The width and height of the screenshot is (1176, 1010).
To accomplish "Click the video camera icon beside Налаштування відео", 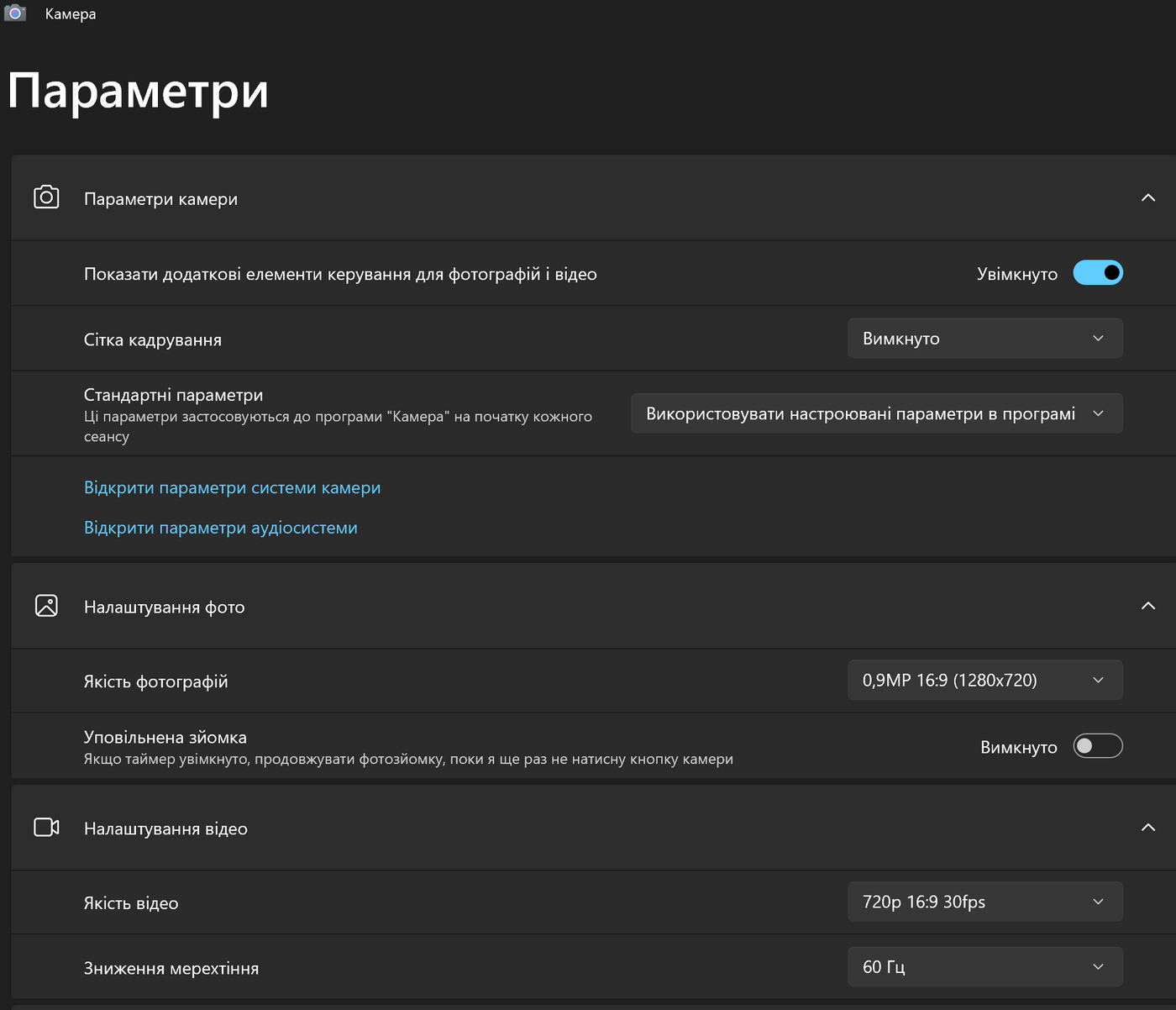I will tap(46, 828).
